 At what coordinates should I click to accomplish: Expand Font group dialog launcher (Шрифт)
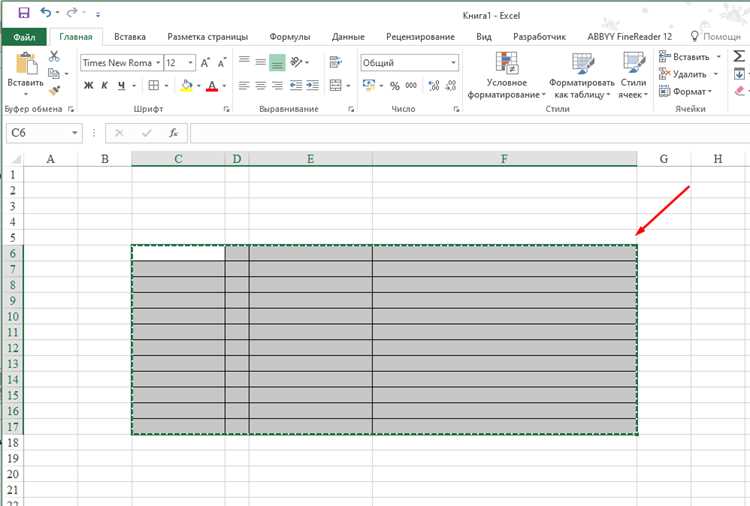(226, 109)
